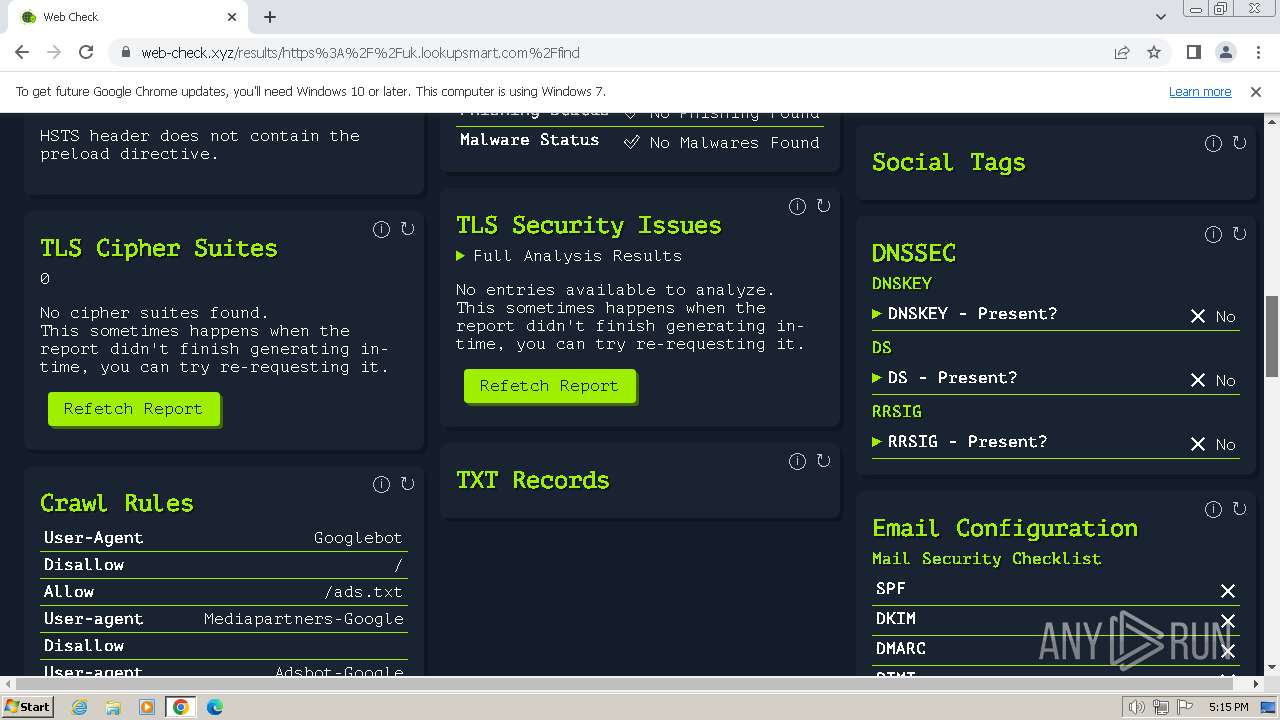Expand DS - Present? details
The image size is (1280, 720).
[x=944, y=378]
